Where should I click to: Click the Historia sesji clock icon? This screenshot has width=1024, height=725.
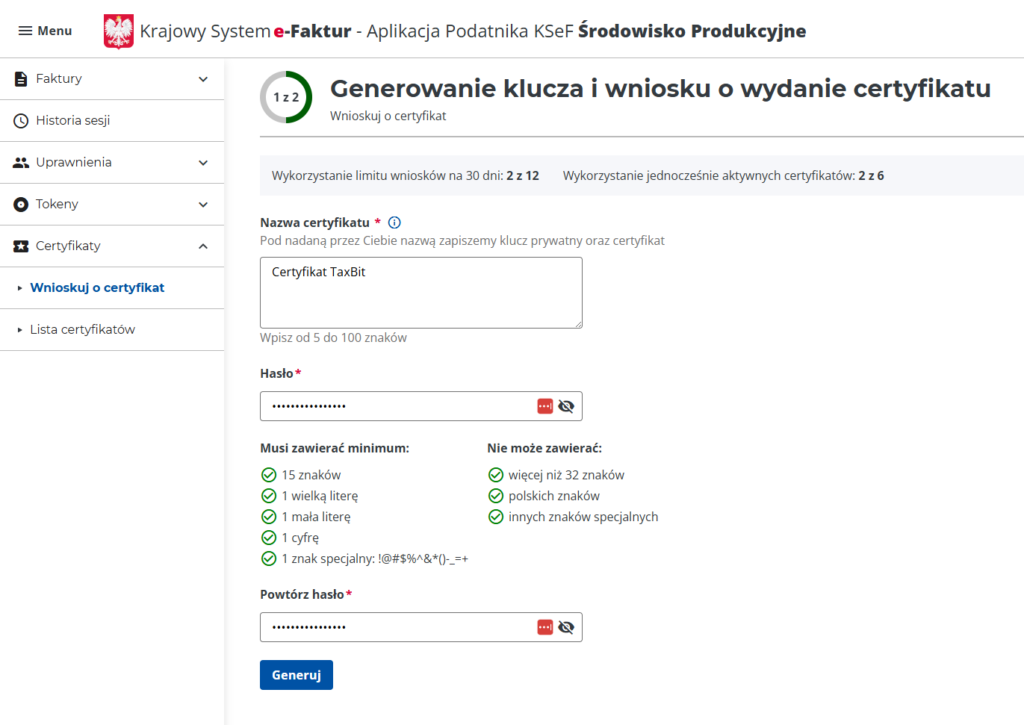[21, 121]
